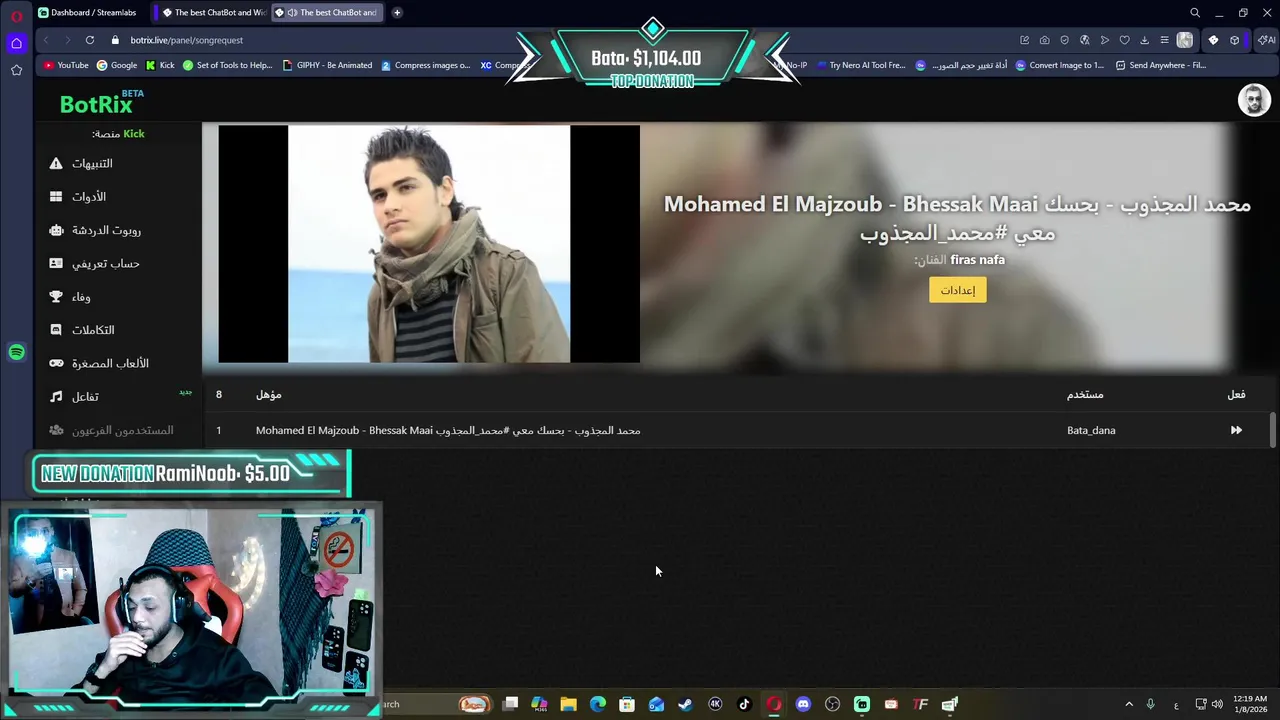Open the browser downloads icon
1280x720 pixels.
pyautogui.click(x=1144, y=40)
